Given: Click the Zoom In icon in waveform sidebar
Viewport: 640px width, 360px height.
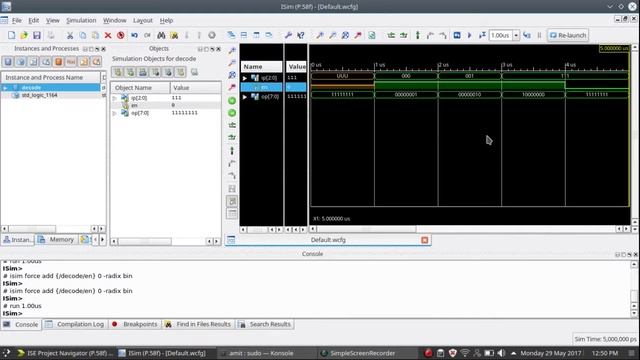Looking at the screenshot, I should pyautogui.click(x=232, y=50).
